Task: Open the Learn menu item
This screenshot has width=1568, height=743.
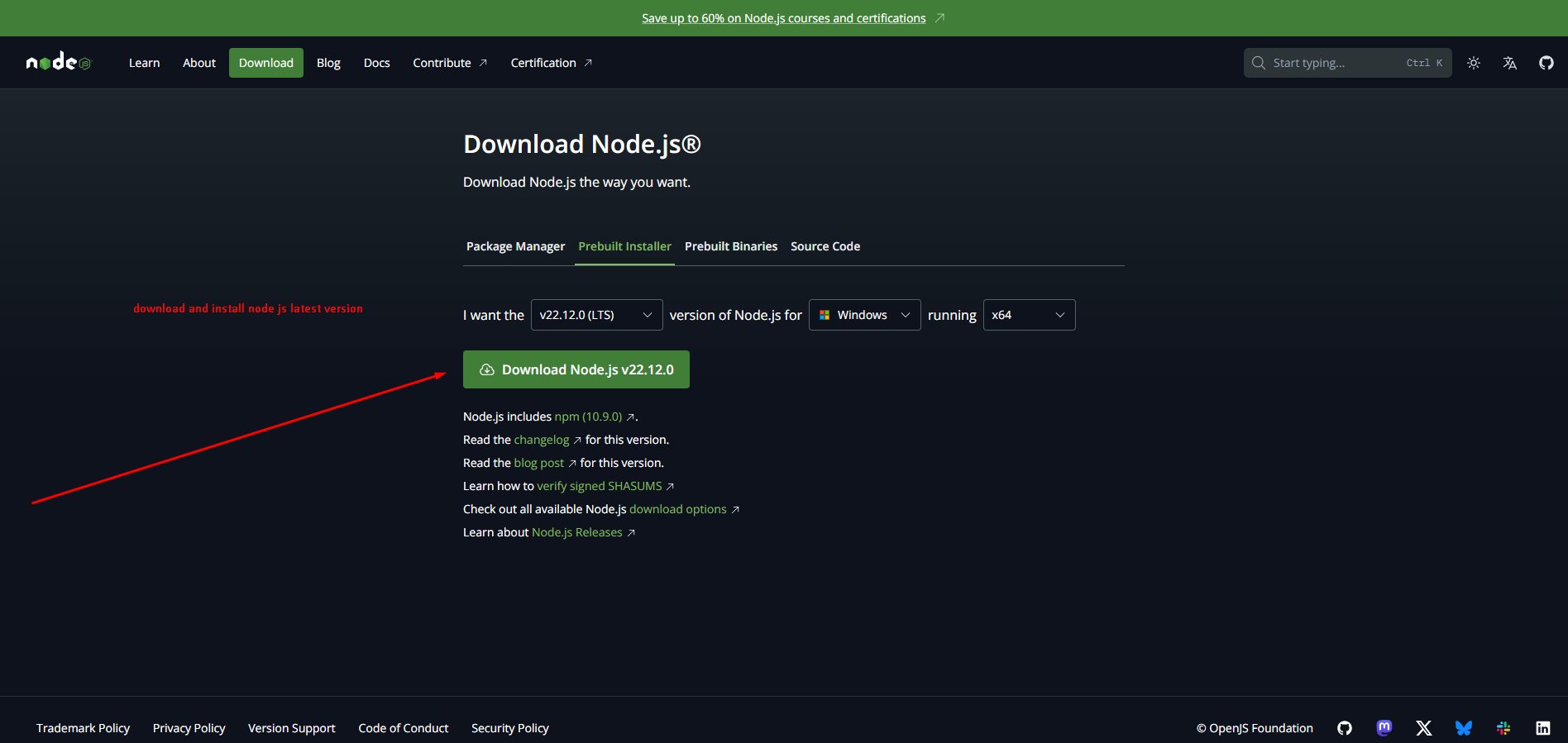Action: (144, 63)
